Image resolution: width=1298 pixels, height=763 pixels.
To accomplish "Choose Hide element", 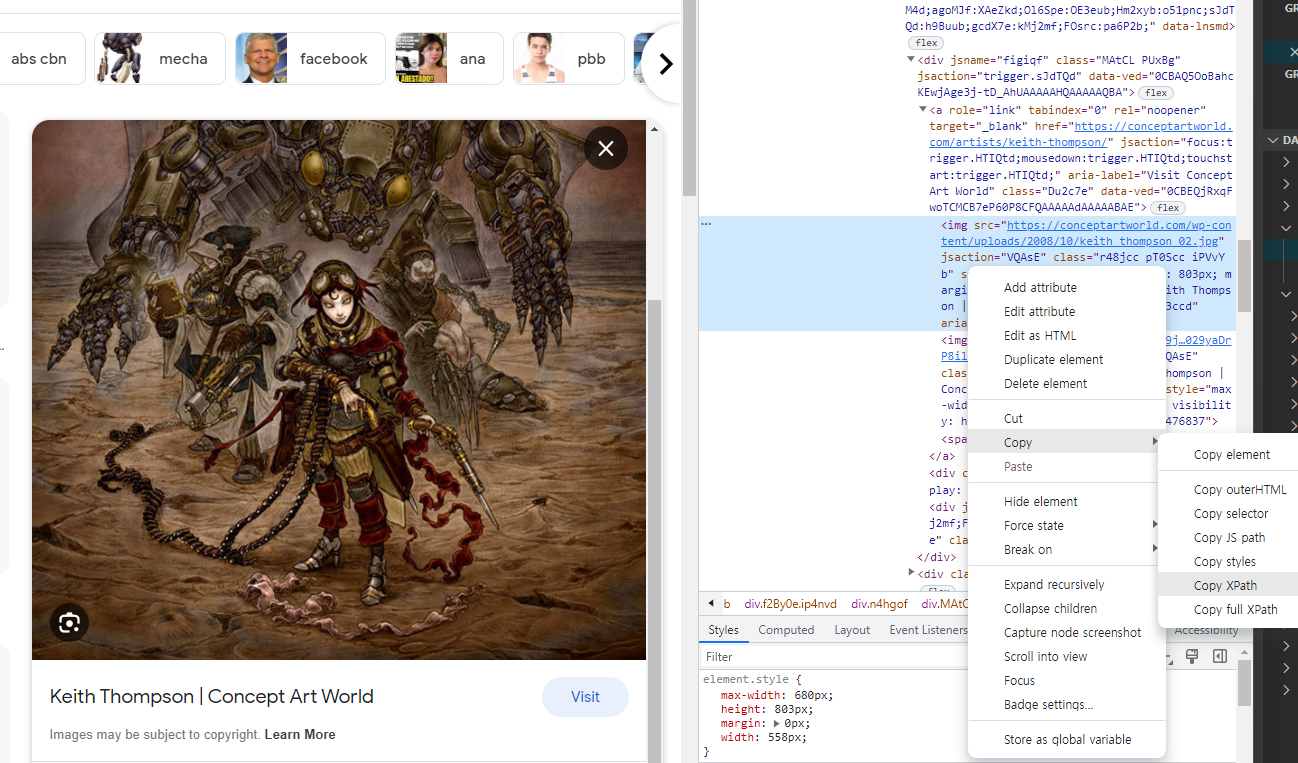I will click(x=1040, y=501).
